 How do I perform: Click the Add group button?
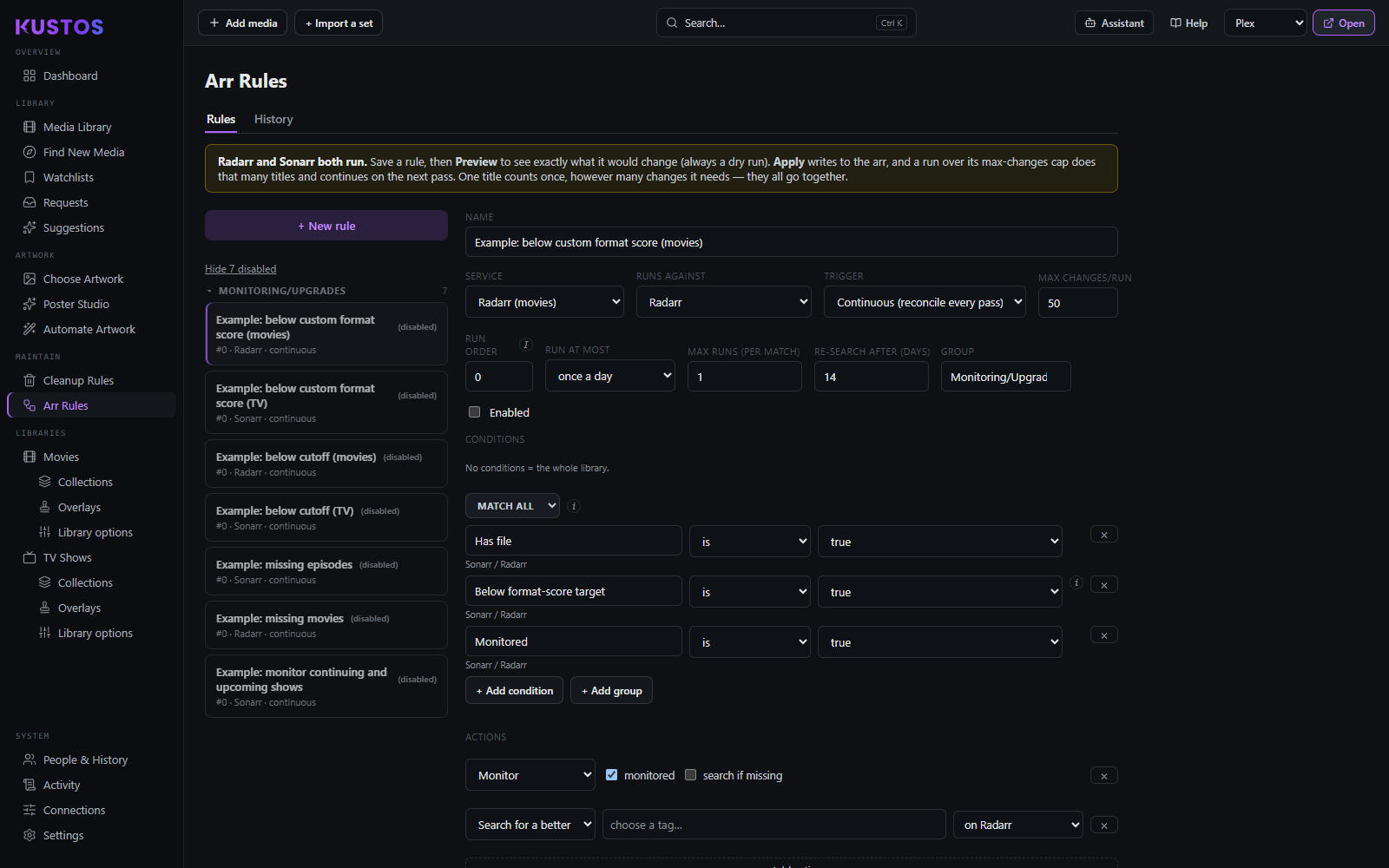612,691
